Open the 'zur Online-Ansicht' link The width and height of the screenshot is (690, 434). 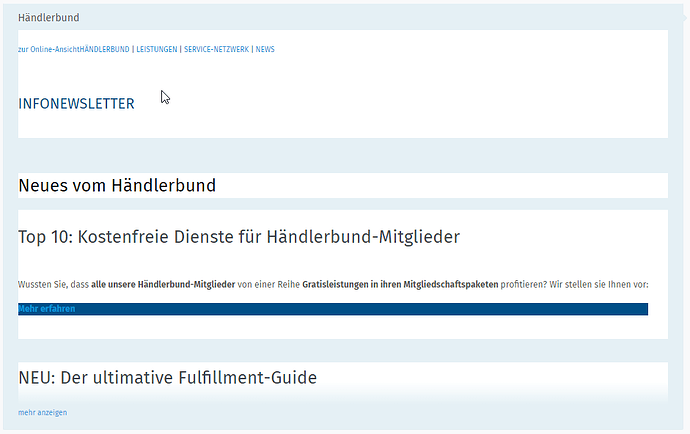pyautogui.click(x=49, y=49)
